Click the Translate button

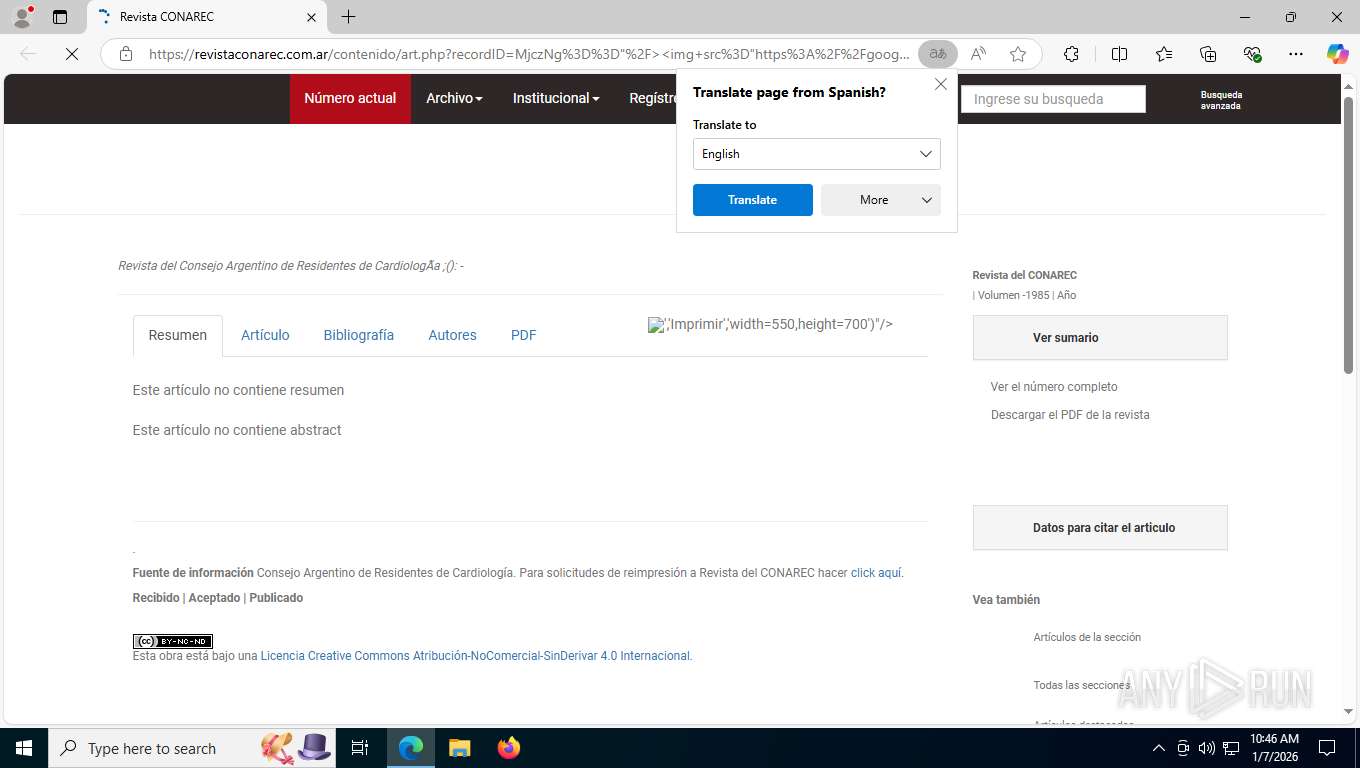(x=753, y=200)
